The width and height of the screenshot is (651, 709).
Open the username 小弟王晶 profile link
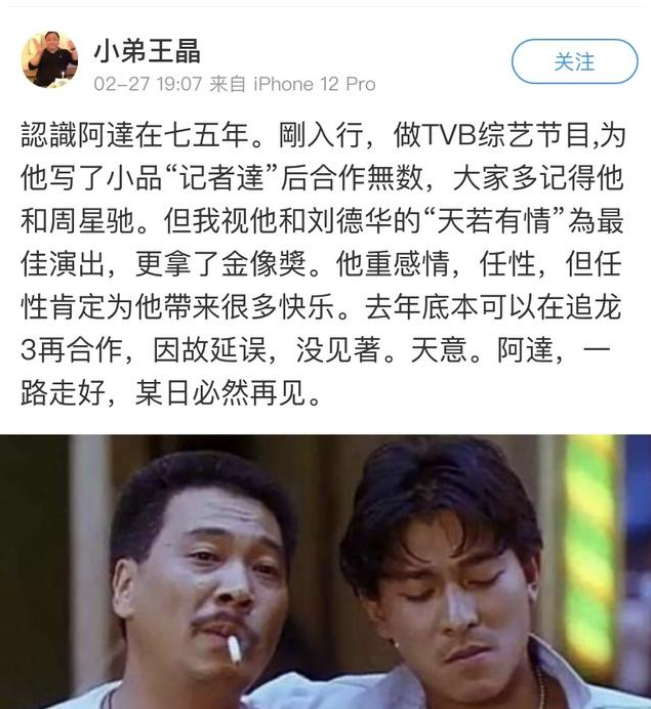coord(147,50)
